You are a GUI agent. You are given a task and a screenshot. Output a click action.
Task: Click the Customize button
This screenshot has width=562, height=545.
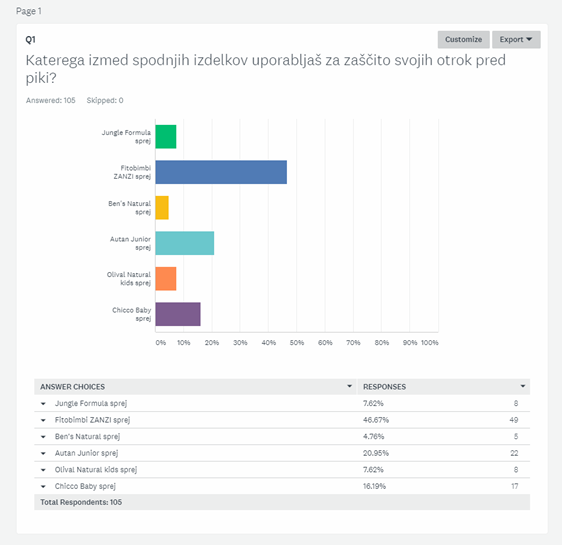[463, 39]
